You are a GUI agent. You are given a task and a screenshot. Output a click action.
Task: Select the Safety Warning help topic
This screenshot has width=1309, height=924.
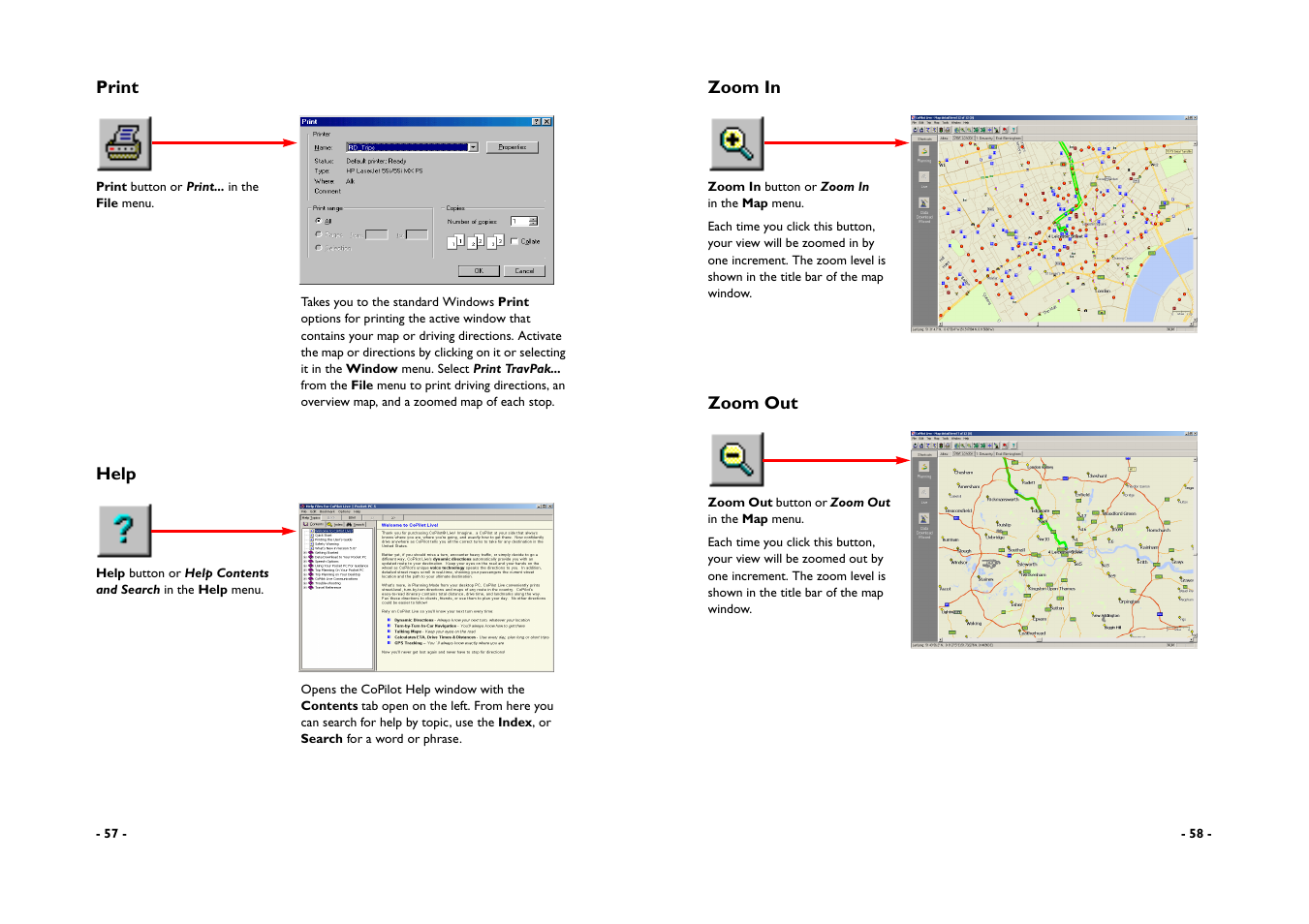(327, 544)
